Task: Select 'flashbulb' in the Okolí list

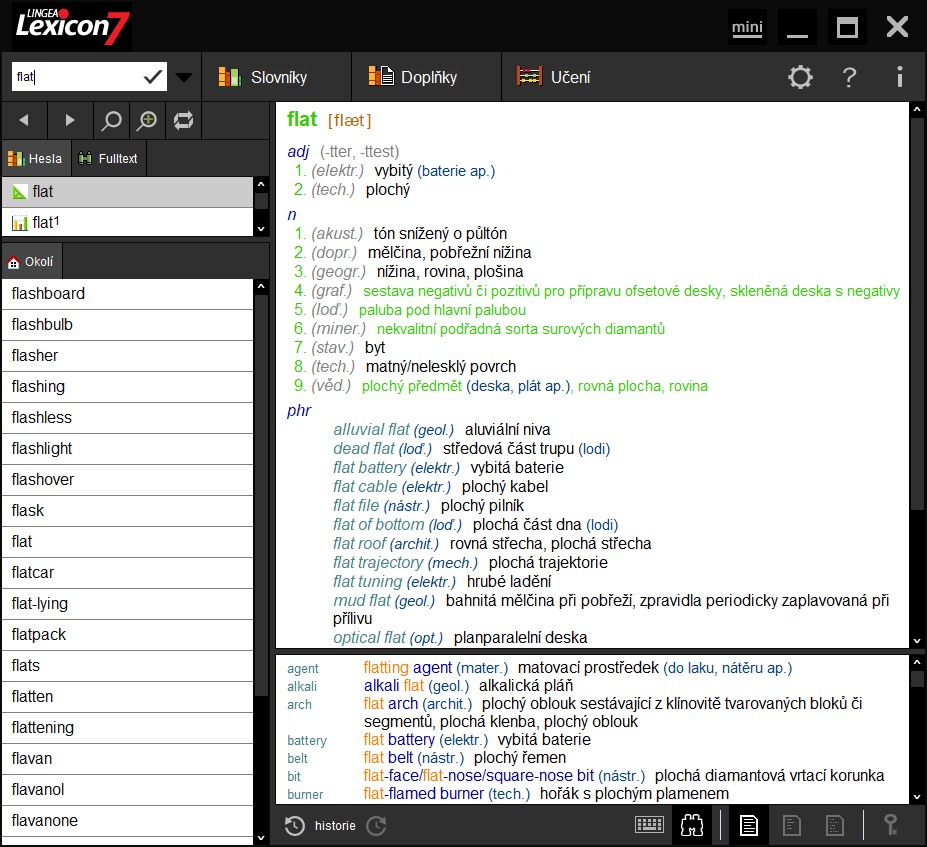Action: 128,324
